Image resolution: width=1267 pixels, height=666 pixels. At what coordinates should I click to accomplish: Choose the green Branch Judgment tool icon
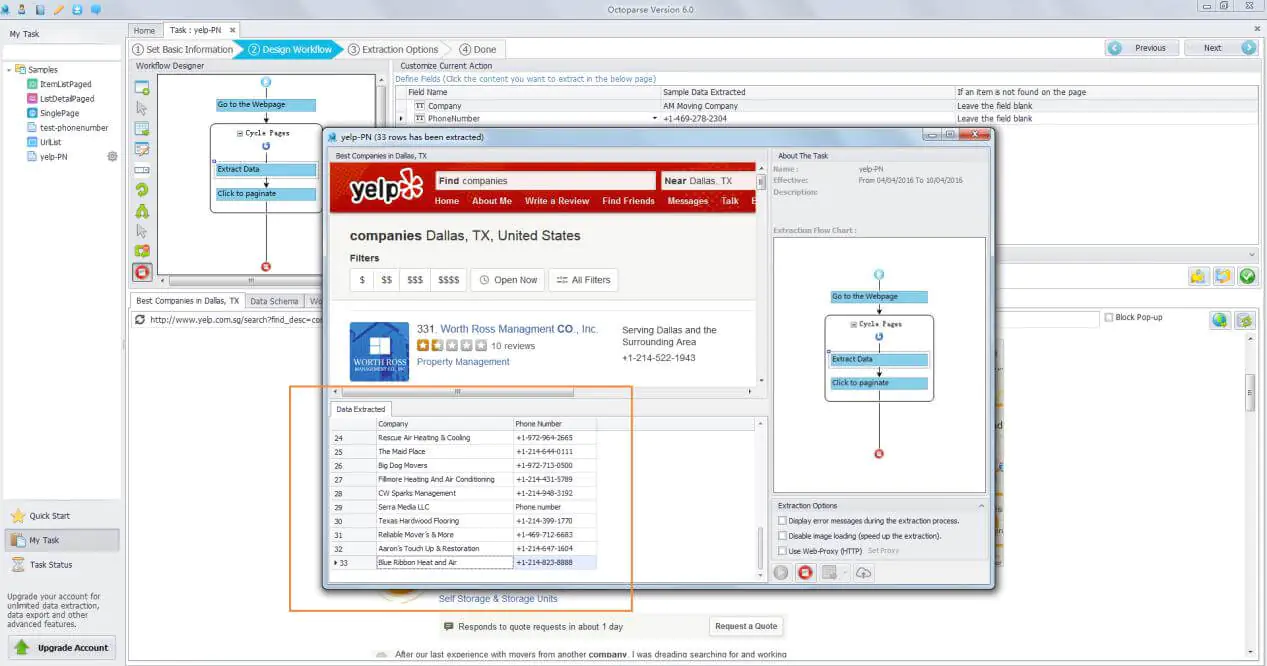point(142,211)
